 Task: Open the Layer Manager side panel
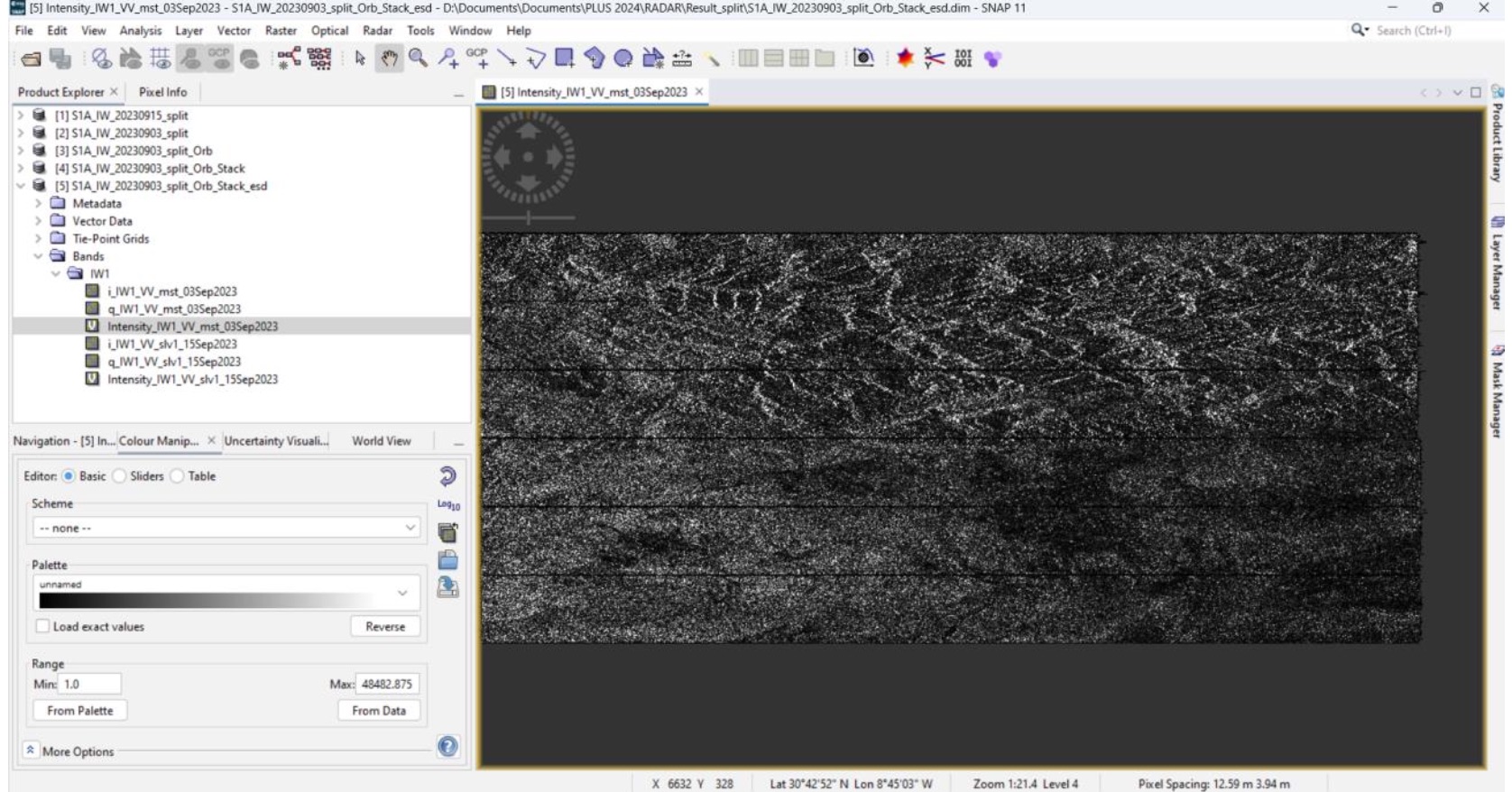click(x=1498, y=263)
